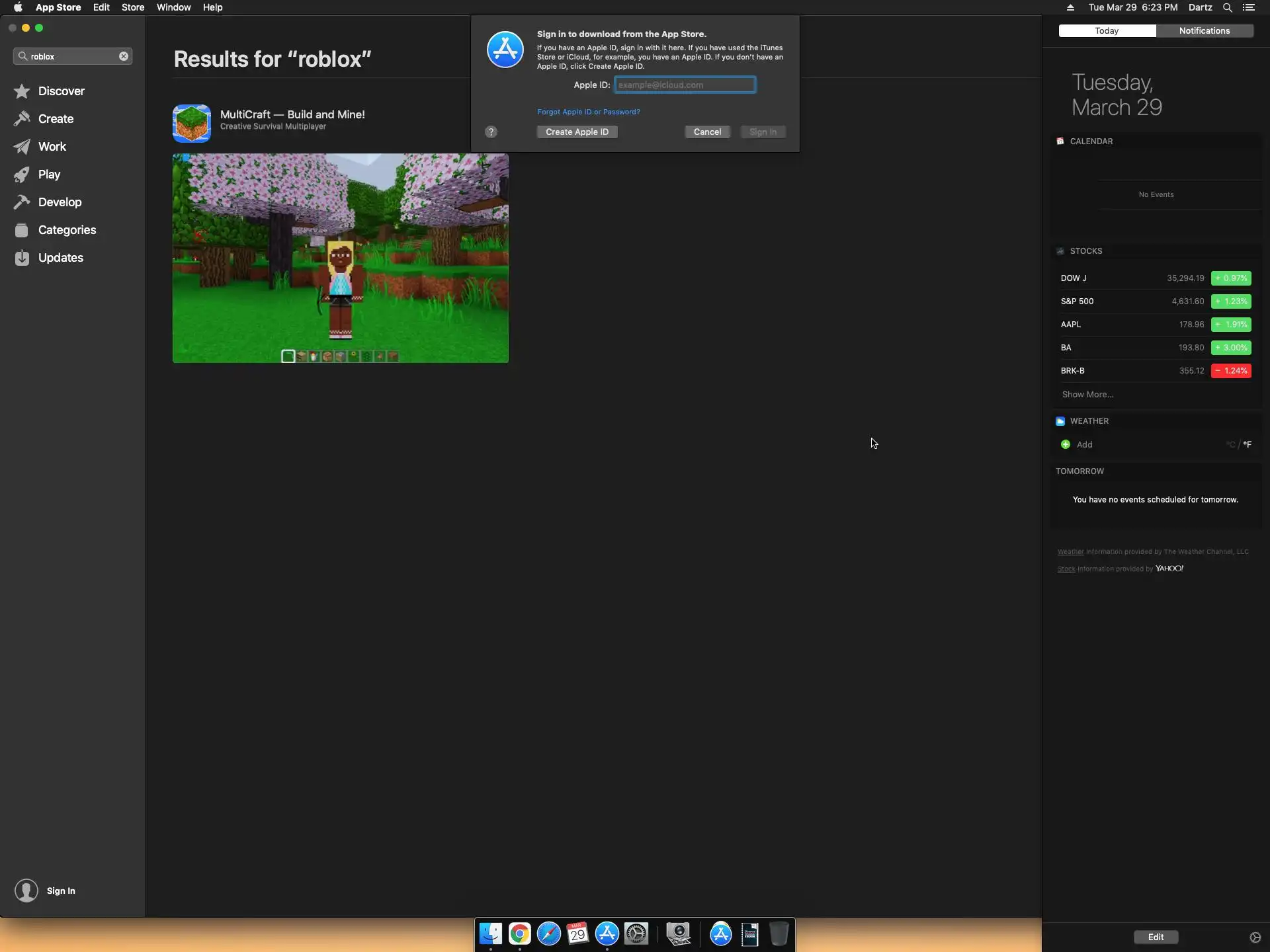Viewport: 1270px width, 952px height.
Task: Select the Create paintbrush icon in sidebar
Action: coord(22,119)
